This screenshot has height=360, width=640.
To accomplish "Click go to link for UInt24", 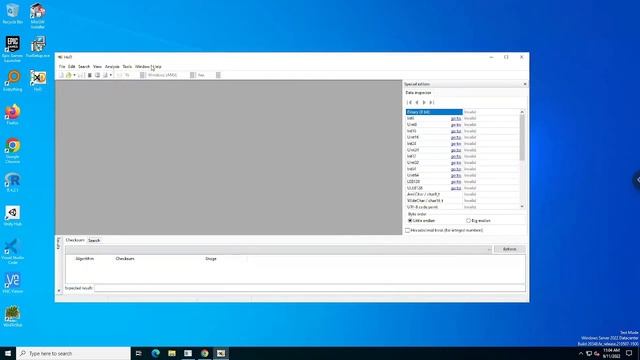I will [456, 150].
